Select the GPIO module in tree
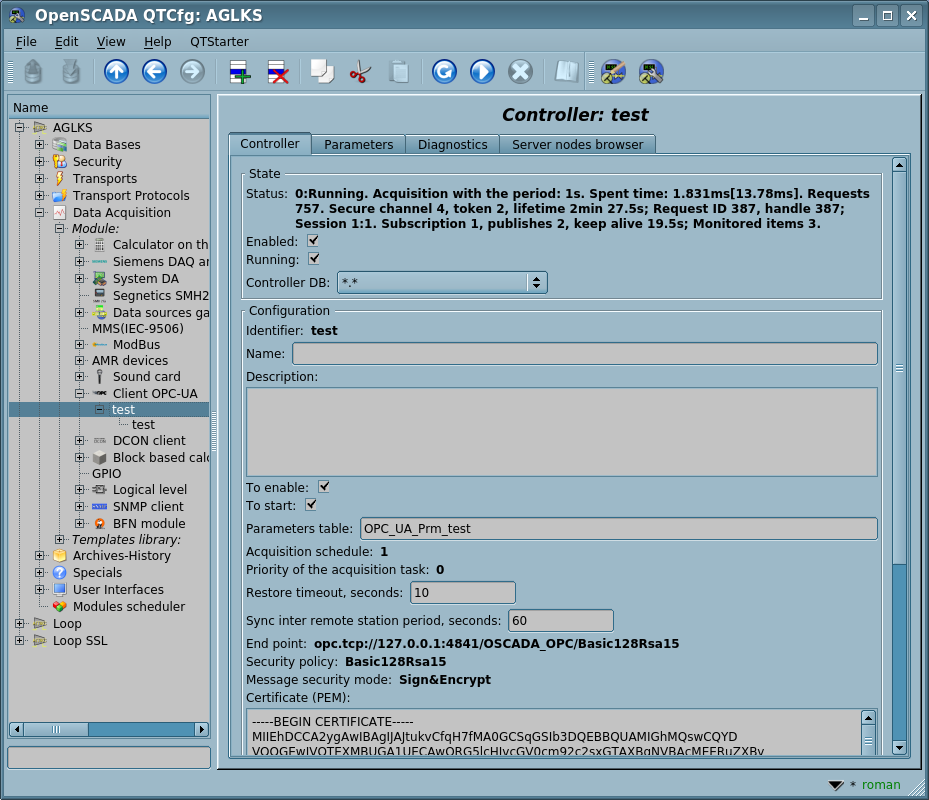 [x=107, y=473]
